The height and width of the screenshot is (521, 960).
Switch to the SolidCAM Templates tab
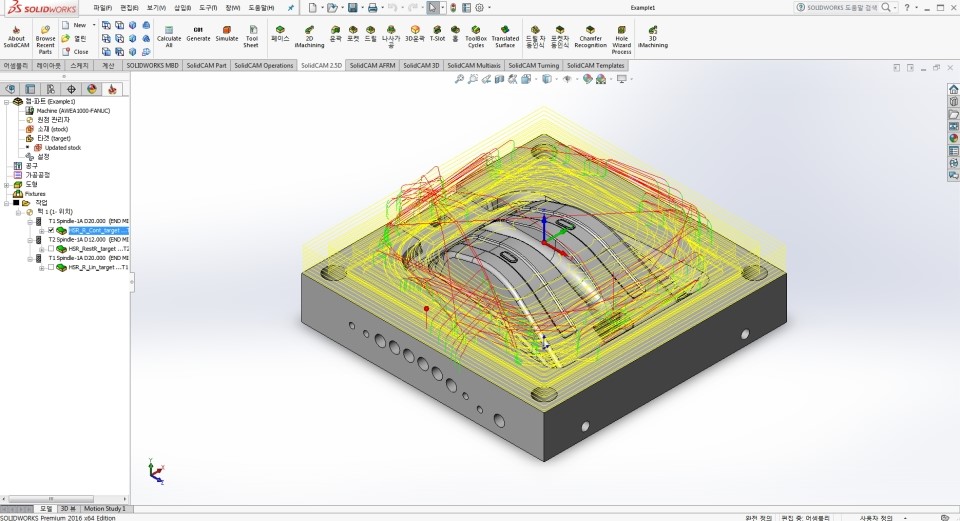coord(595,66)
